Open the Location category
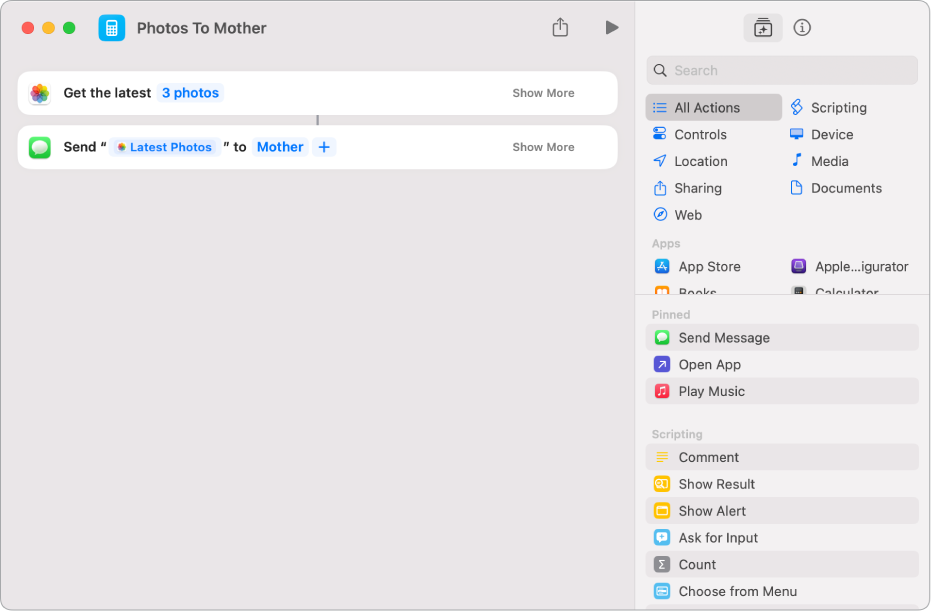The width and height of the screenshot is (932, 612). [690, 161]
